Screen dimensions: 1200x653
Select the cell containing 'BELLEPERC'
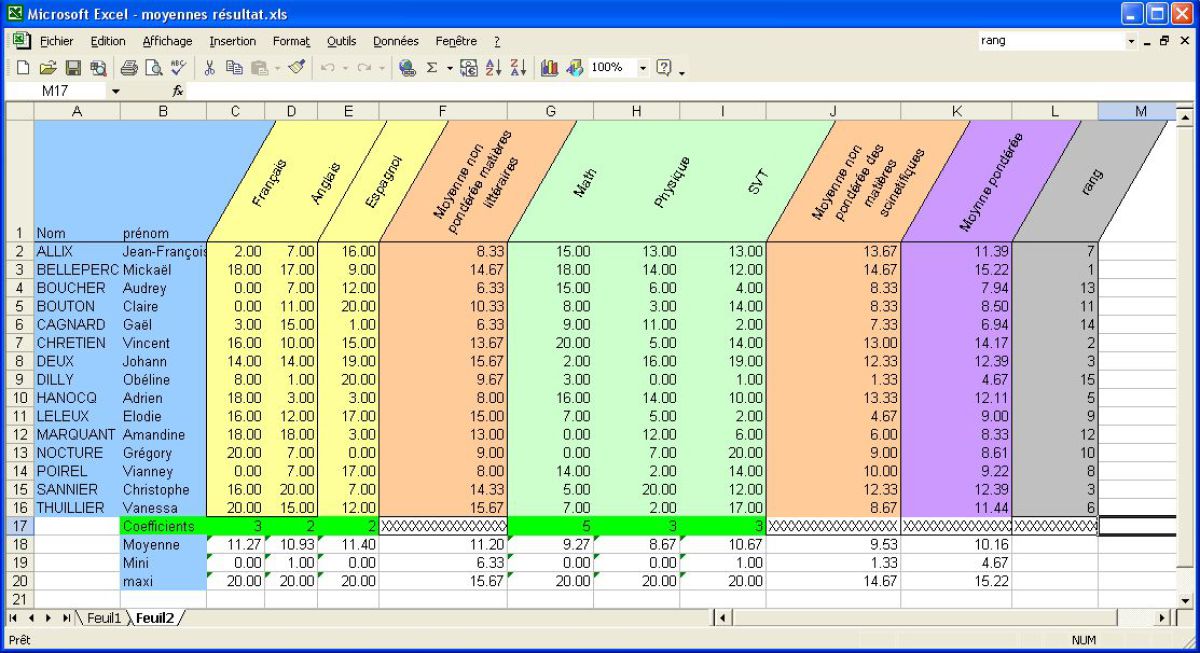pos(77,270)
